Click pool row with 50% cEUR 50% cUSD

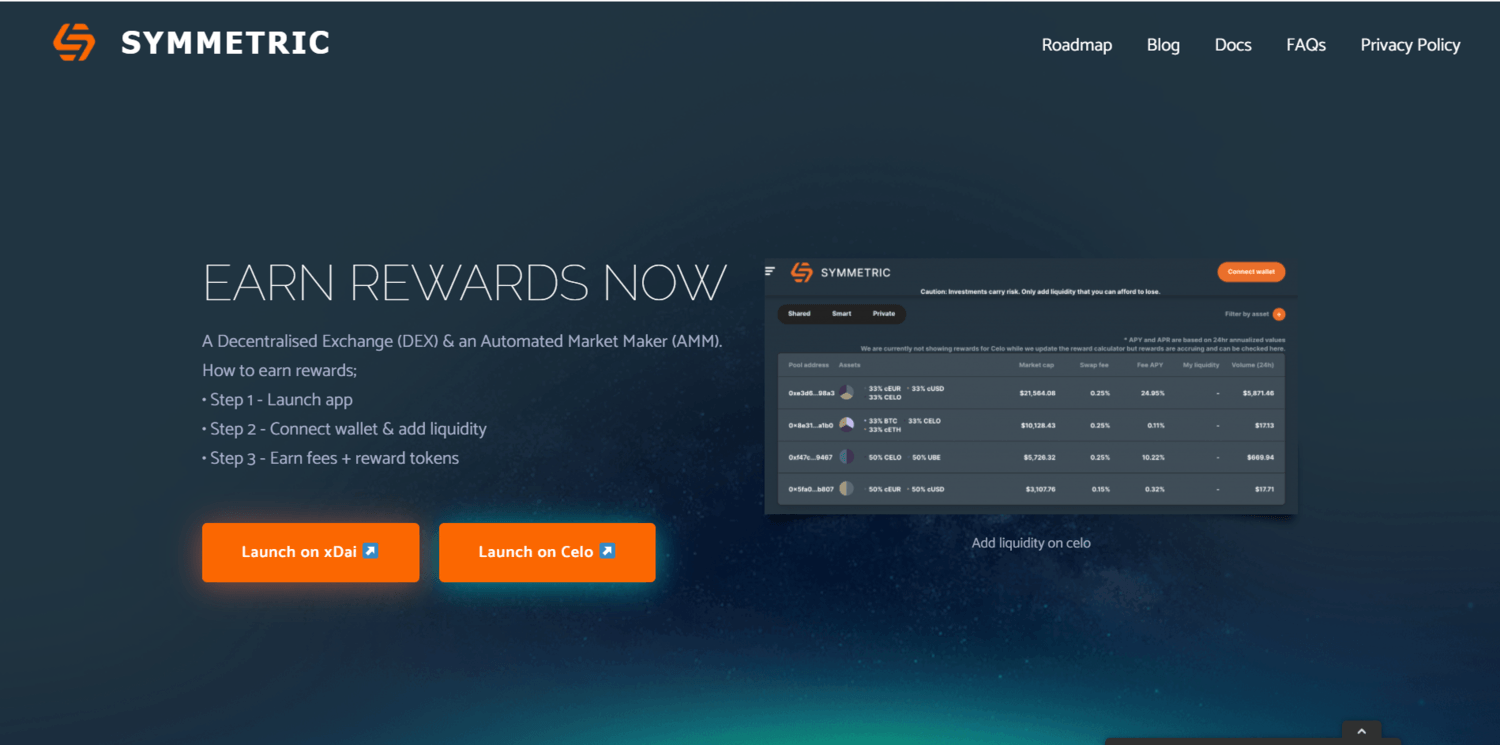coord(1031,489)
